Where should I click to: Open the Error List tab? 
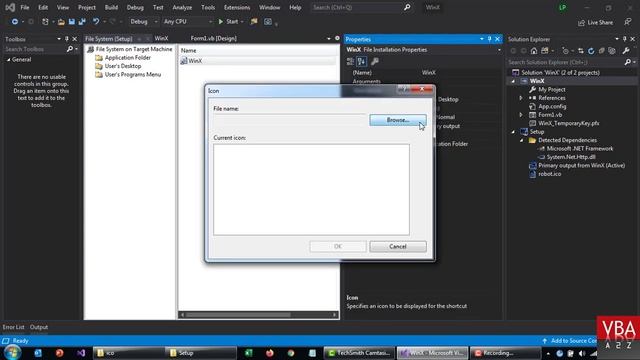coord(13,327)
